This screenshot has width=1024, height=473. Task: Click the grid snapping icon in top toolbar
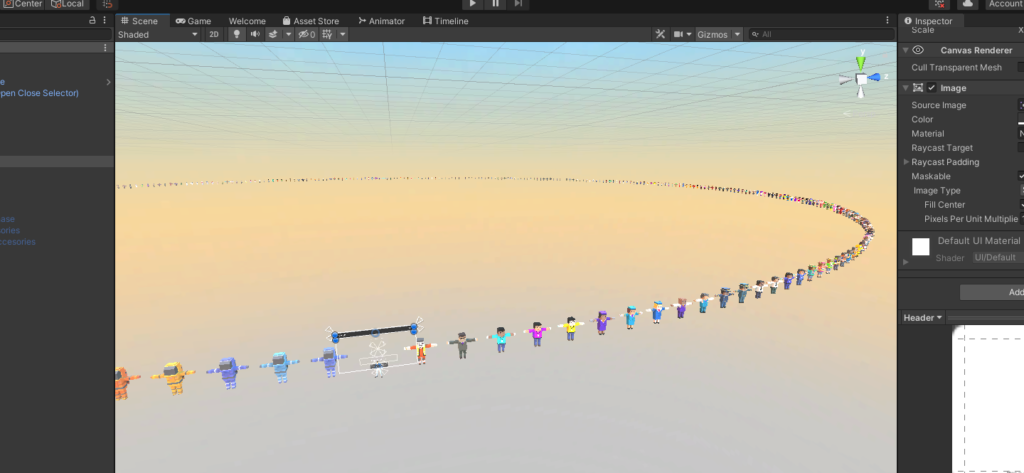(x=108, y=4)
